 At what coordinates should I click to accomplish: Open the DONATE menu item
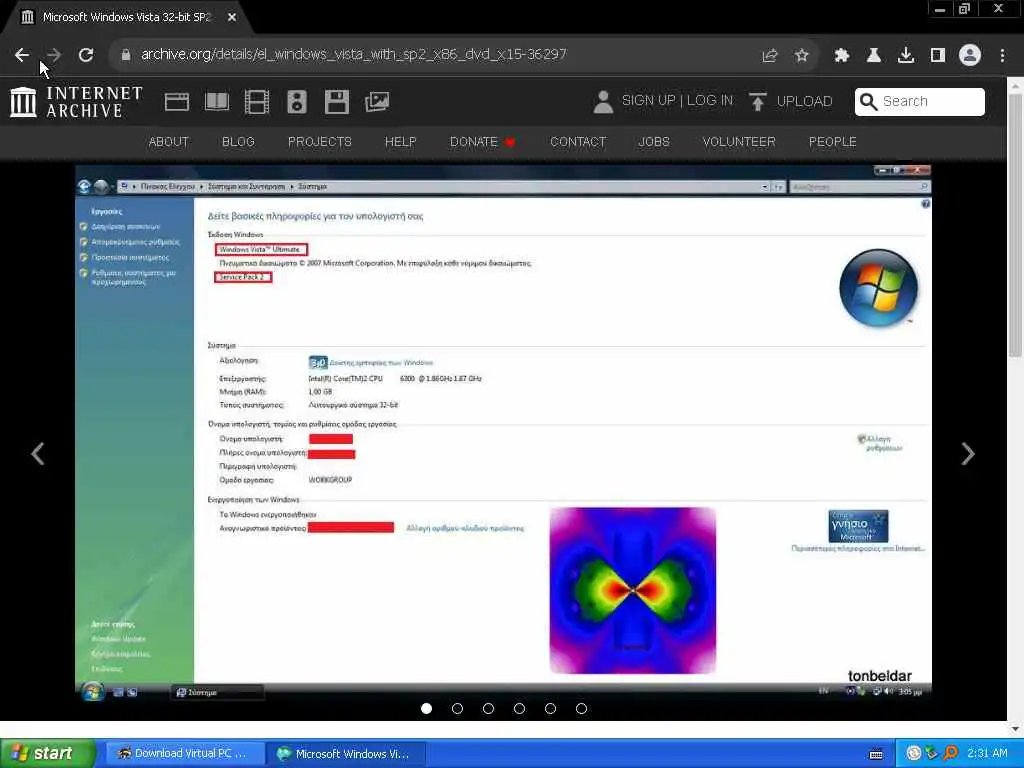pos(483,142)
